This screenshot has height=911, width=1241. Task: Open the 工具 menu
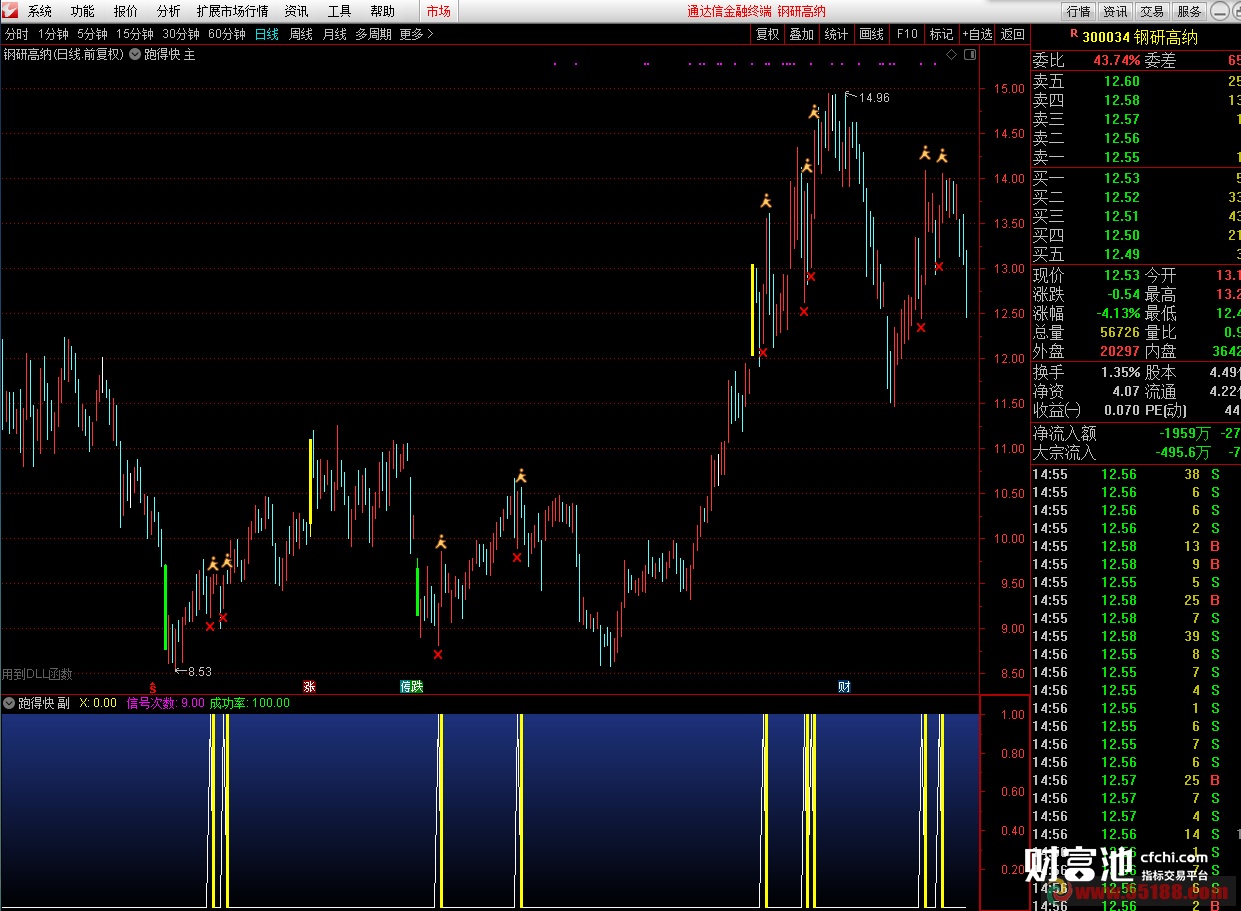[340, 11]
